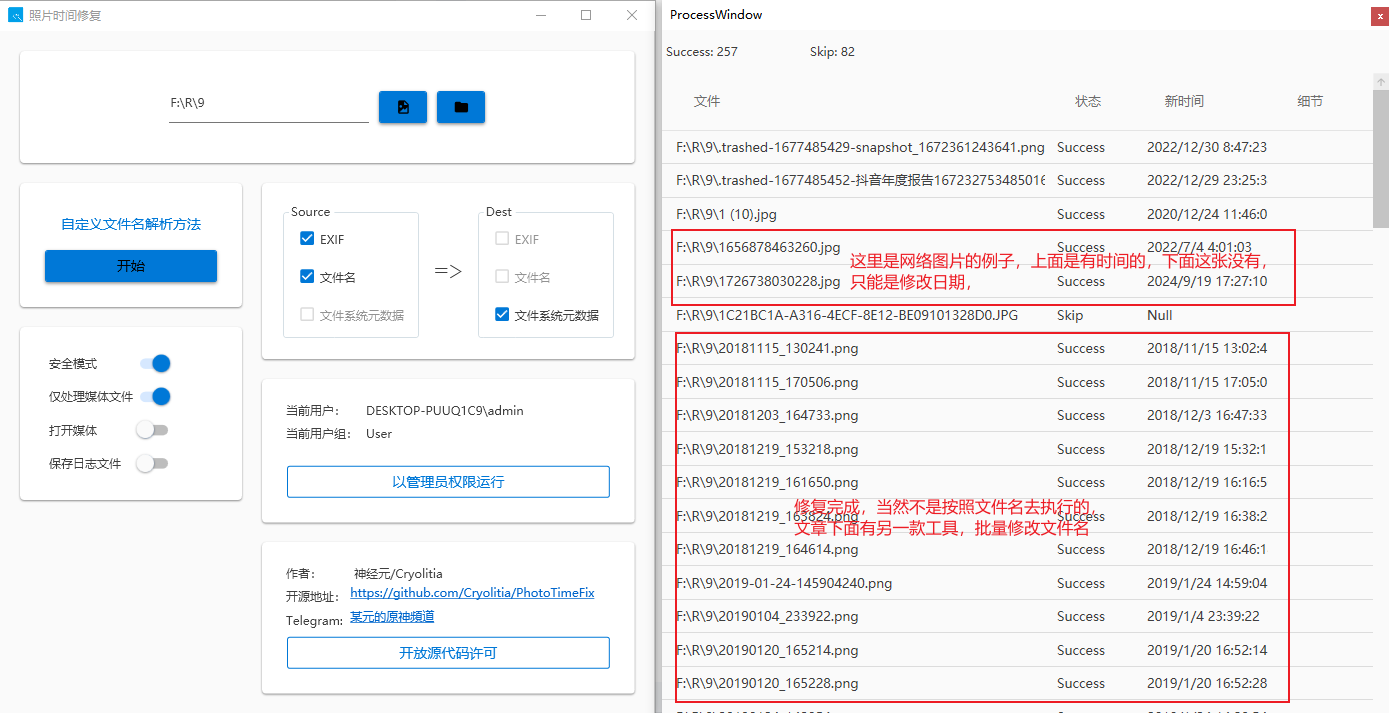1389x713 pixels.
Task: Disable 仅处理媒体文件 switch
Action: (x=155, y=397)
